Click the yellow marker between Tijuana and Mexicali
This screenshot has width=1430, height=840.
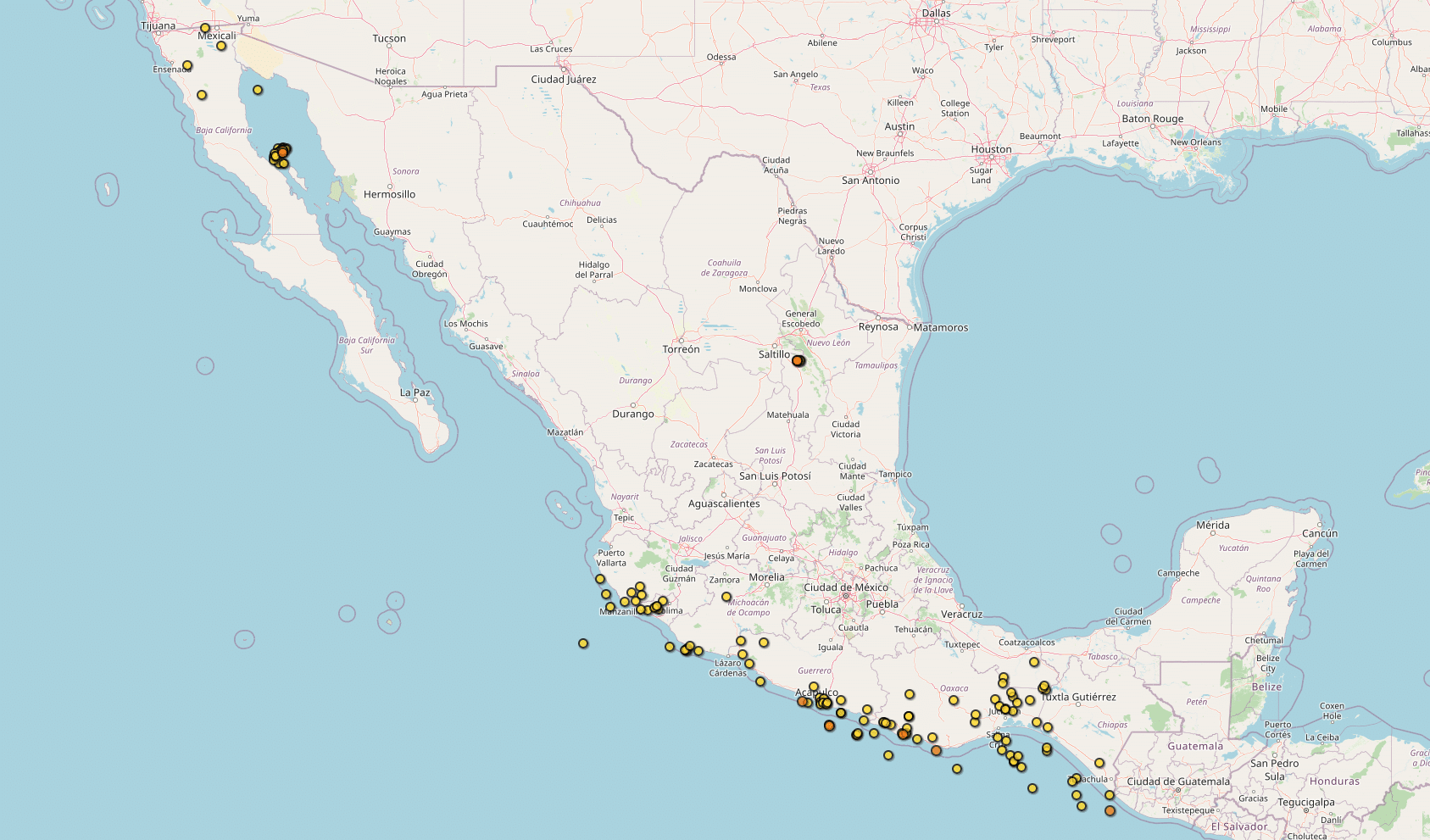204,28
